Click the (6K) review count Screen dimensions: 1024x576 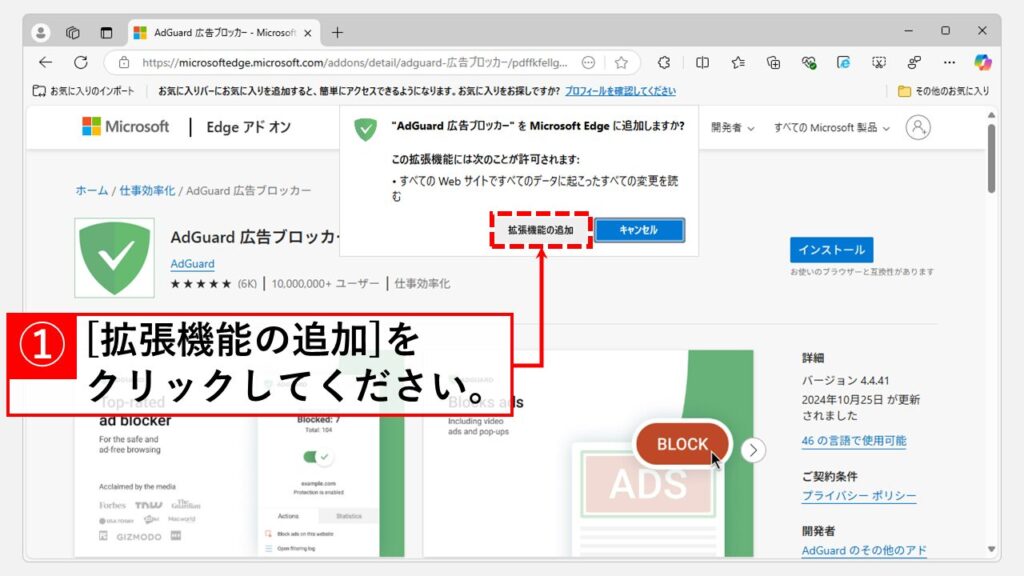(247, 283)
